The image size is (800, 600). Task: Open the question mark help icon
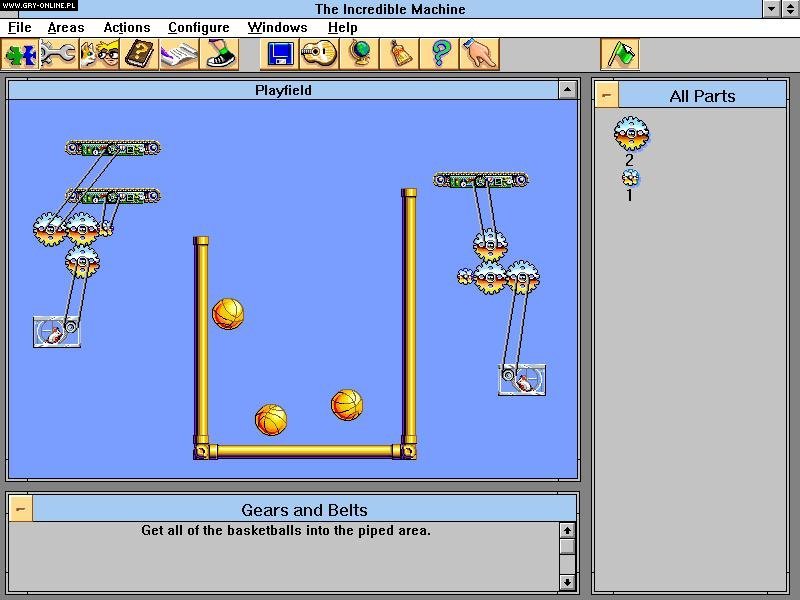pos(440,55)
